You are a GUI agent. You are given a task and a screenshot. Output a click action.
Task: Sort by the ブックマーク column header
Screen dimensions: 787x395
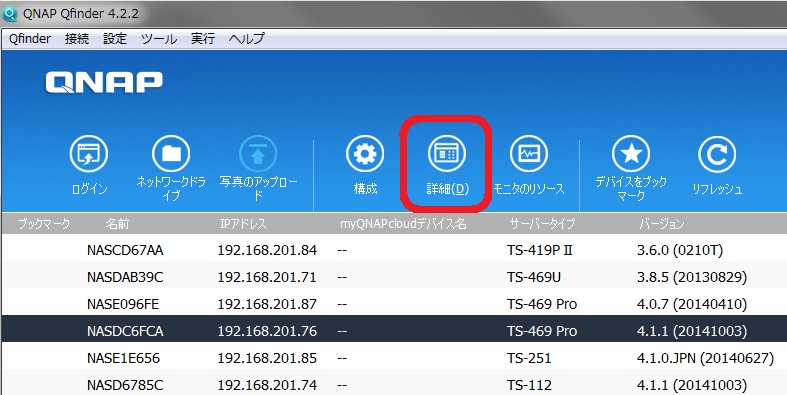(44, 224)
